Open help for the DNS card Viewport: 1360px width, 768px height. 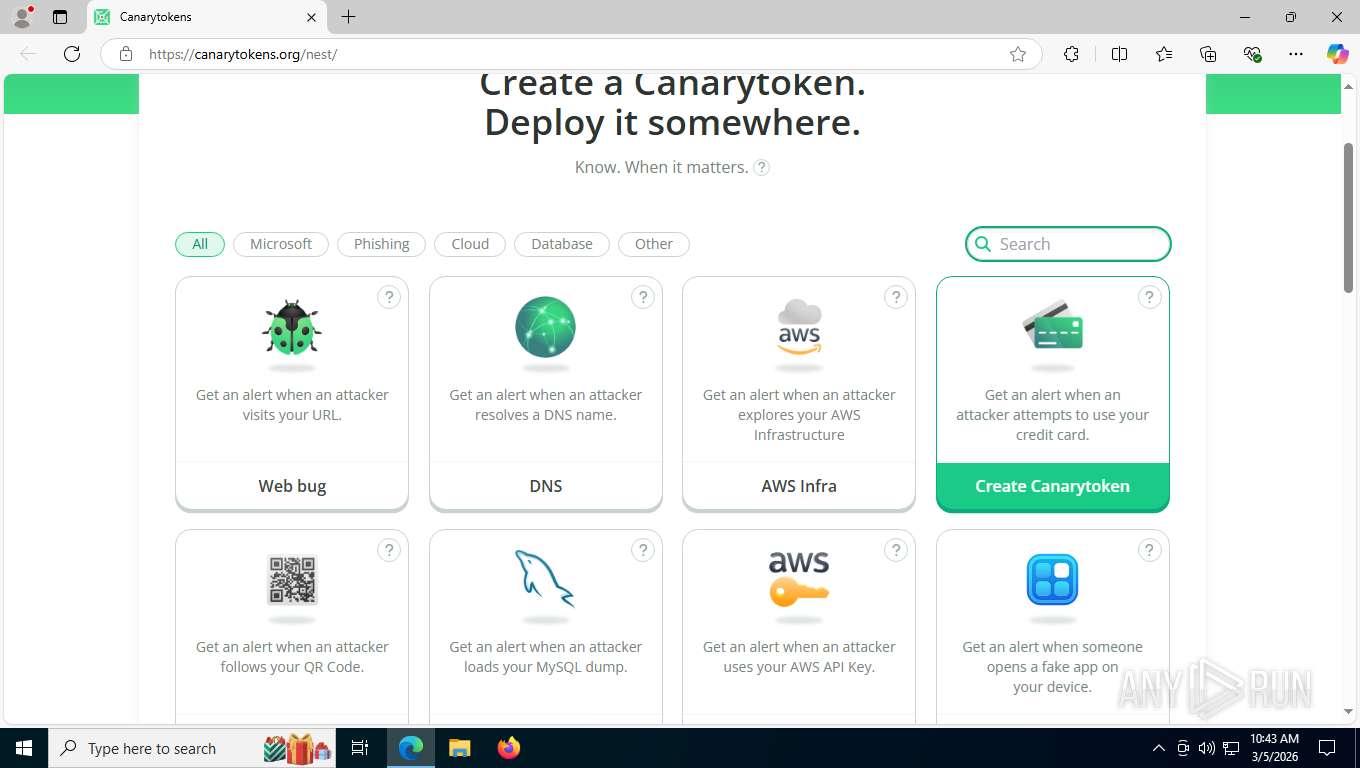pos(643,297)
